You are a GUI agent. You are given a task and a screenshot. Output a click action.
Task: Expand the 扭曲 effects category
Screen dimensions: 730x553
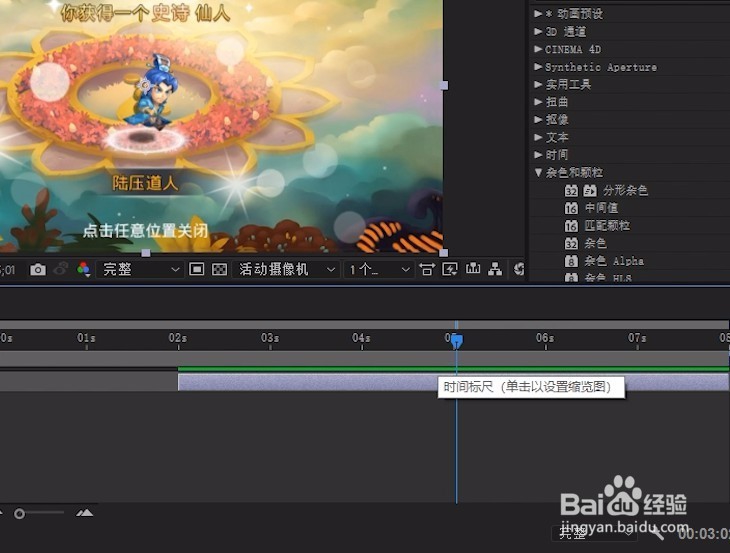tap(538, 102)
